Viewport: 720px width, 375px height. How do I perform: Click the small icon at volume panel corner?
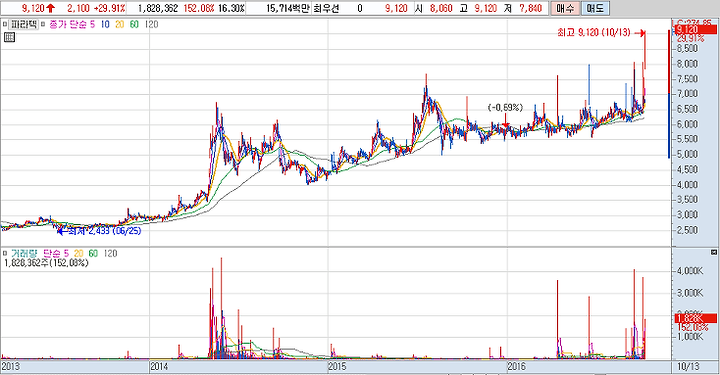[714, 252]
